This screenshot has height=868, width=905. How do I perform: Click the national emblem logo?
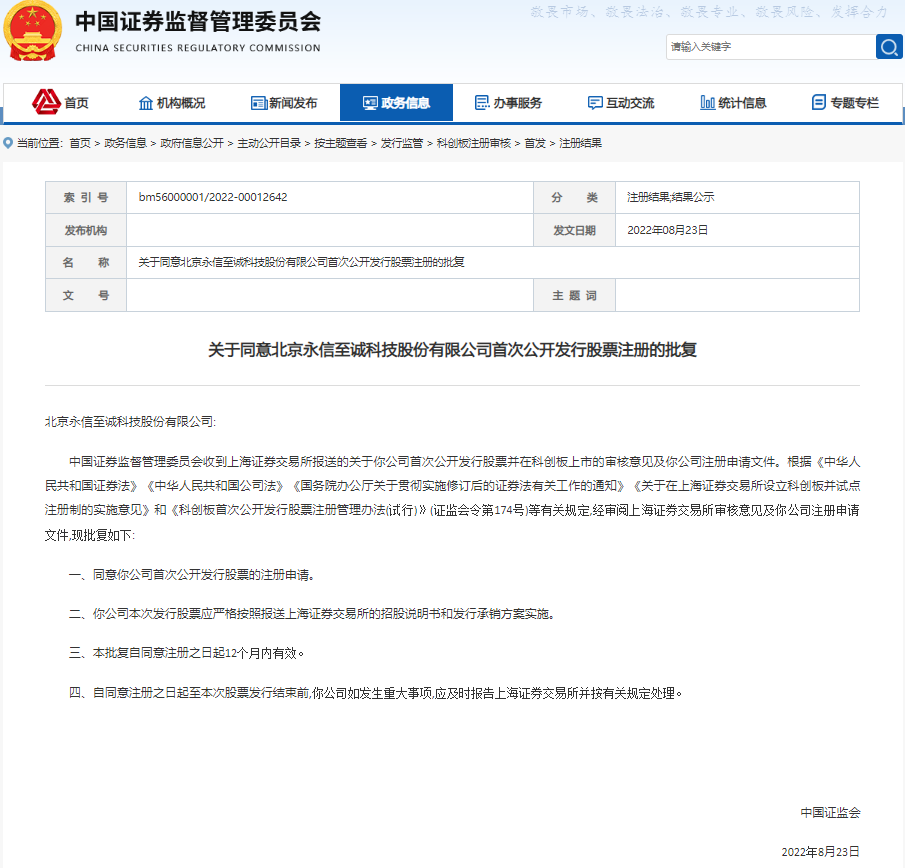coord(32,31)
